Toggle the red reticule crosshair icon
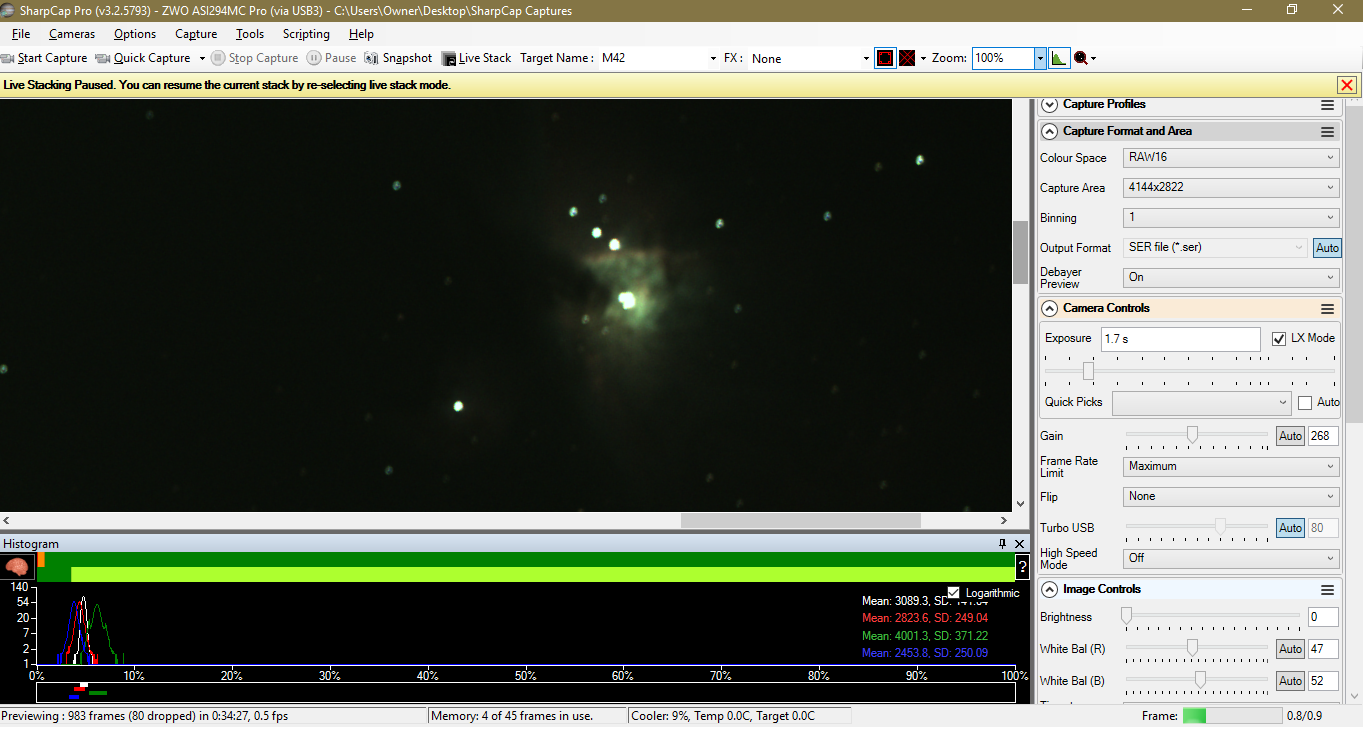This screenshot has height=735, width=1371. pos(907,58)
